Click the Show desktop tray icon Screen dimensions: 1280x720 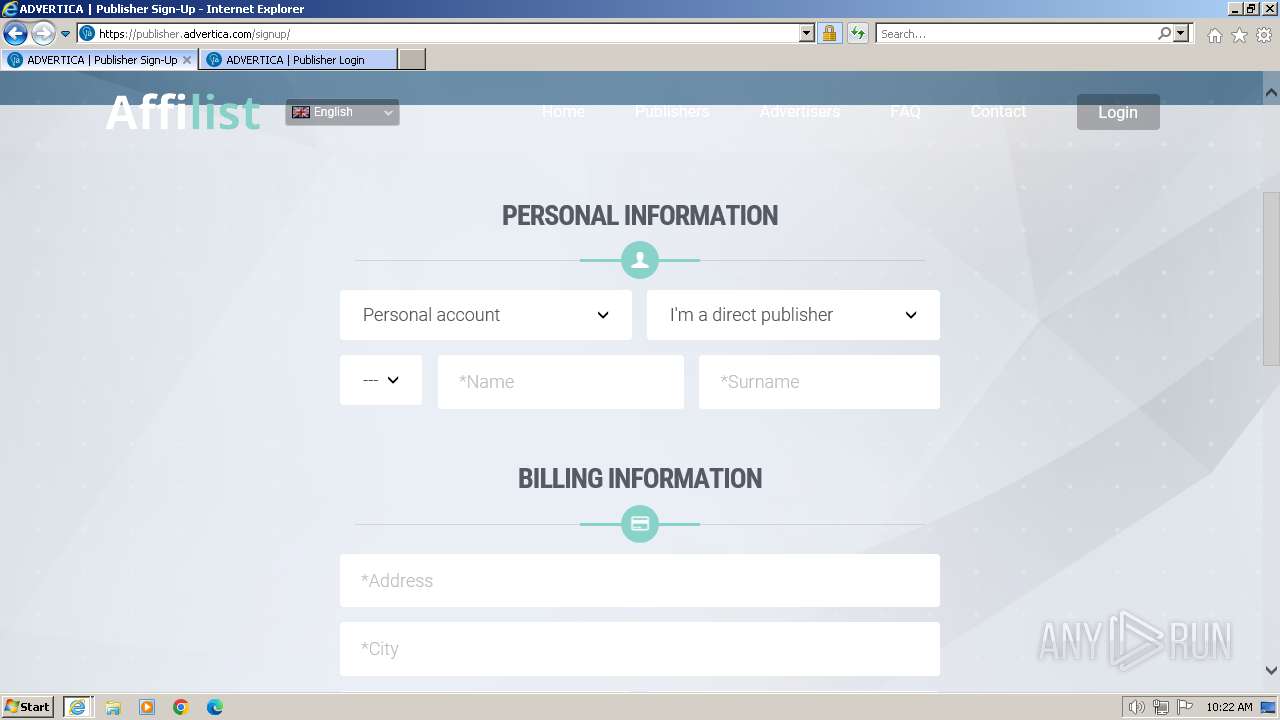(x=1268, y=707)
